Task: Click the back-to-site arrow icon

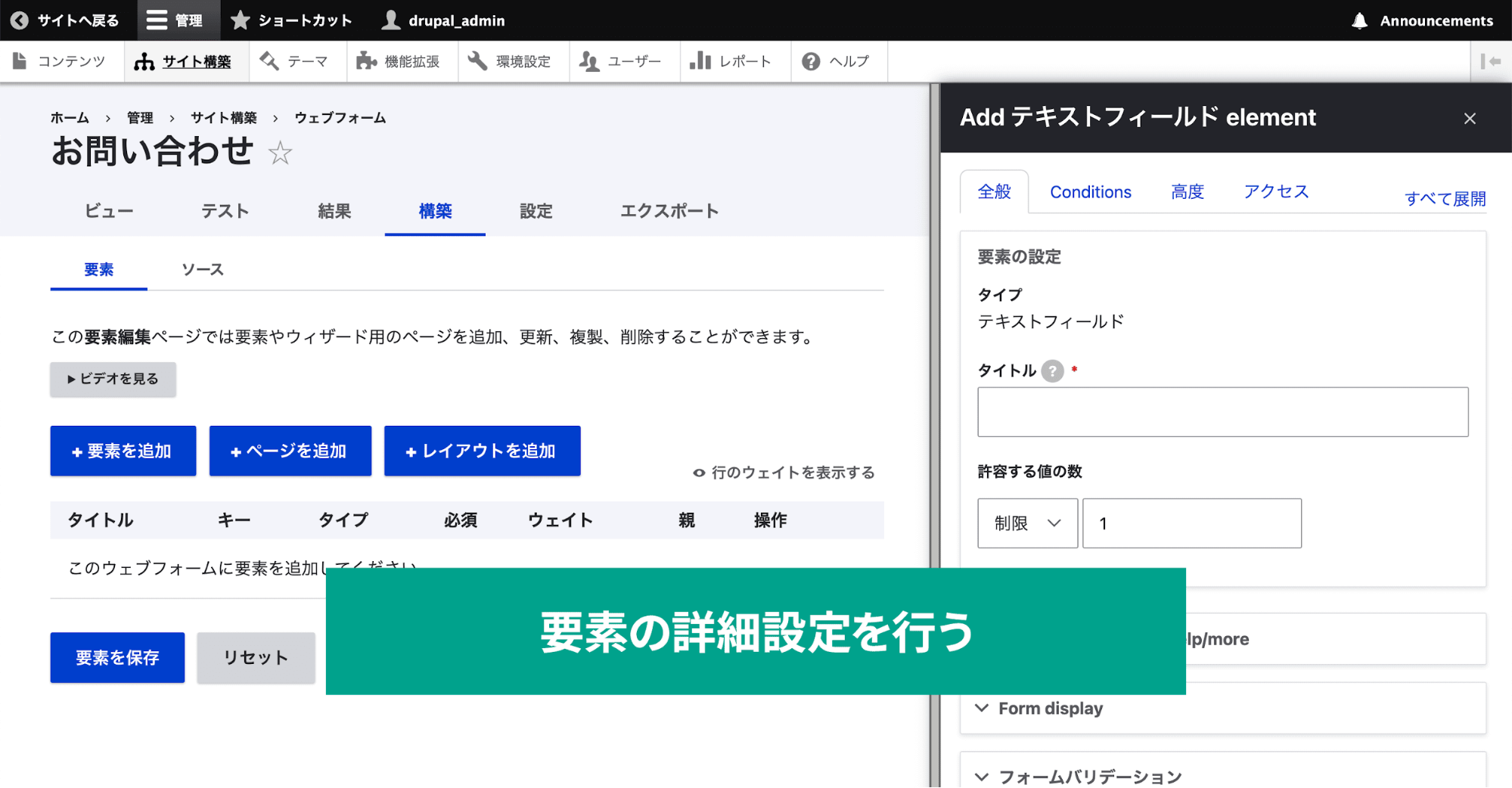Action: tap(20, 20)
